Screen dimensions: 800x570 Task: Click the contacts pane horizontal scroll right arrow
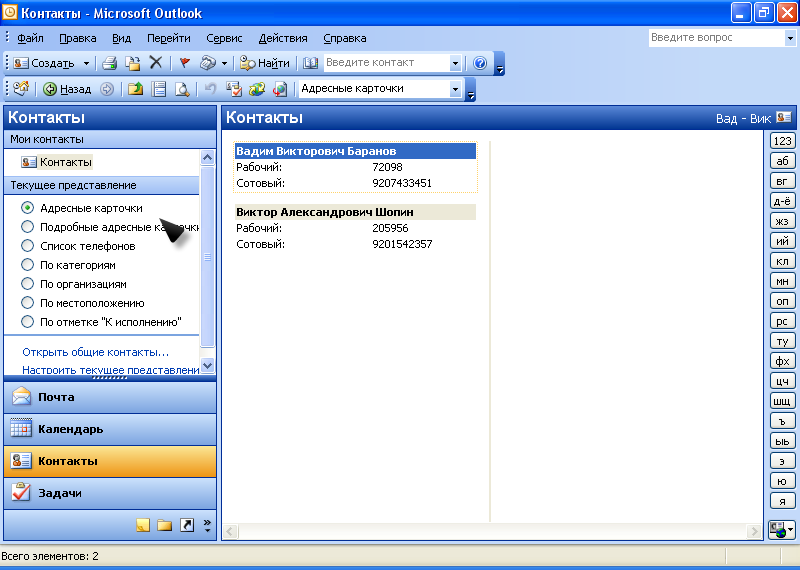point(754,531)
